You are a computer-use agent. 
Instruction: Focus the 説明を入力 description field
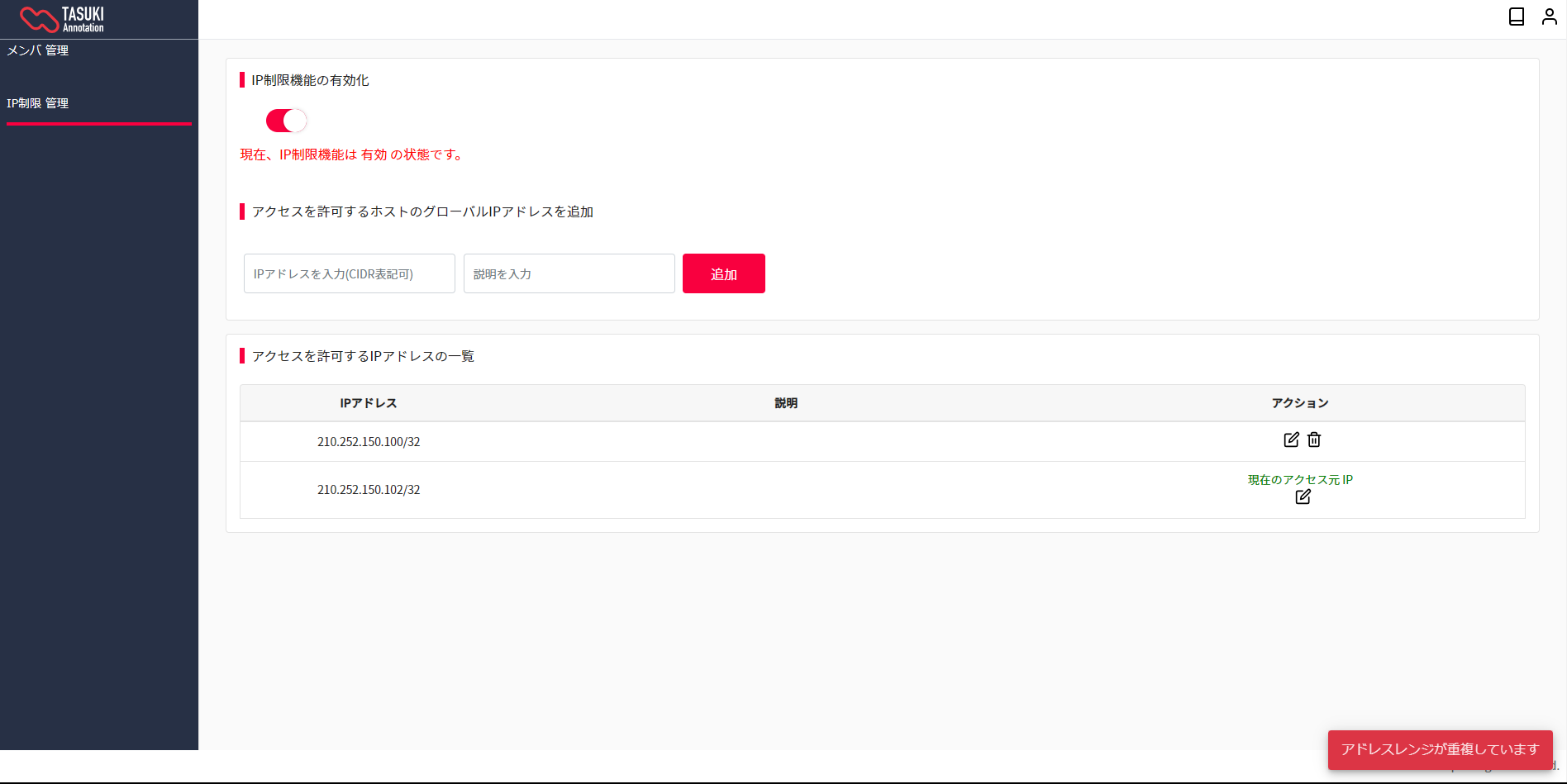[569, 273]
